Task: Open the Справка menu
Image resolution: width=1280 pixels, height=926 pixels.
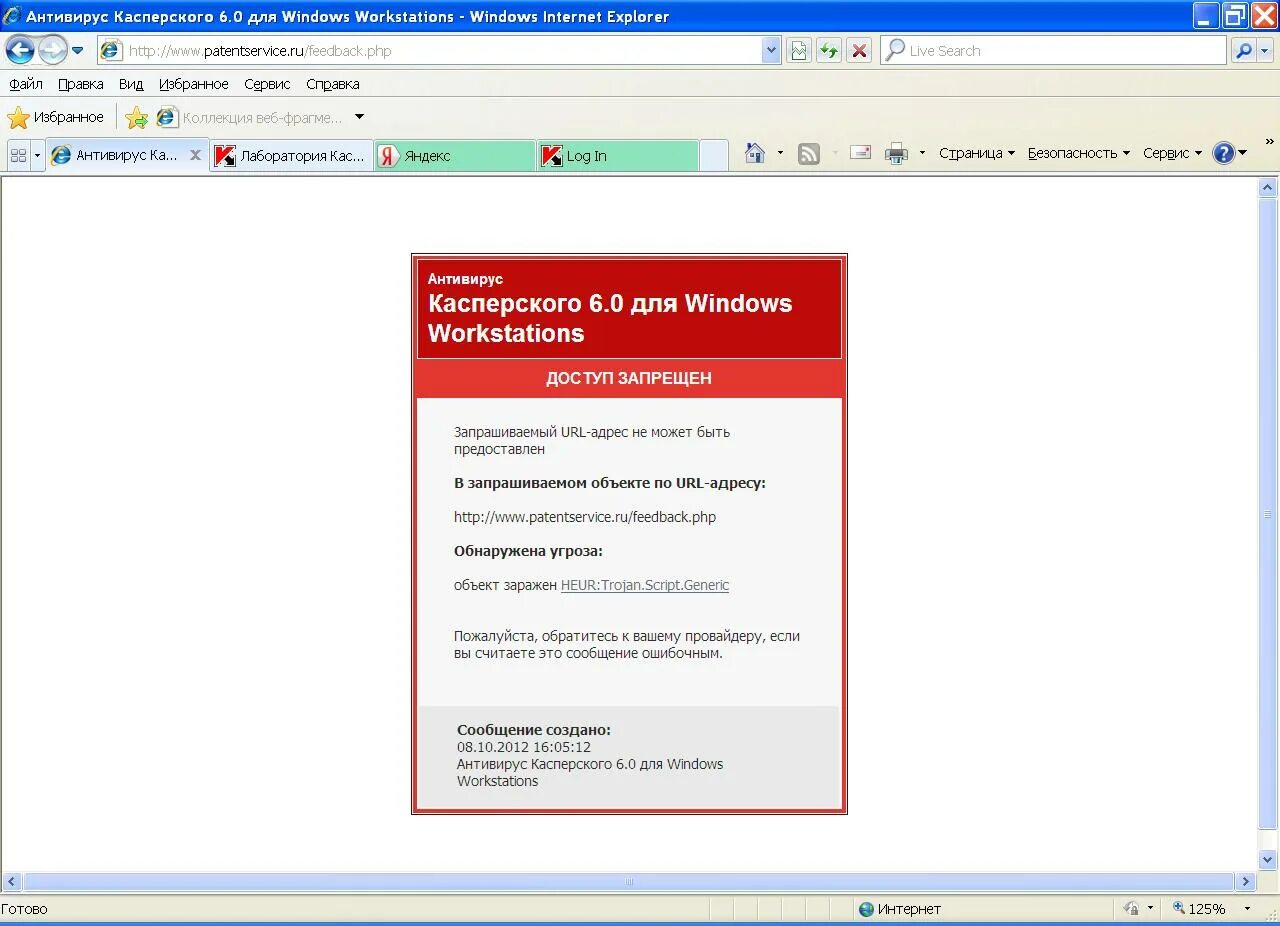Action: (x=333, y=84)
